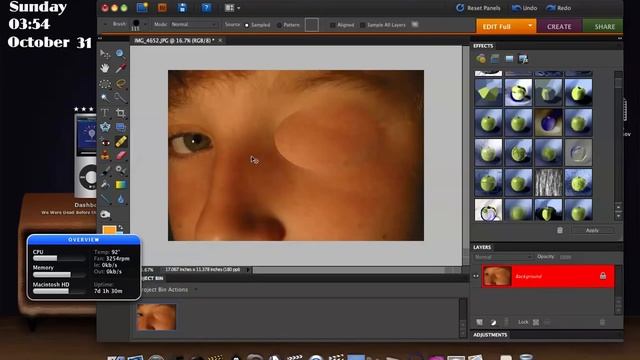Create a new layer in Layers panel
This screenshot has width=640, height=360.
[x=480, y=322]
